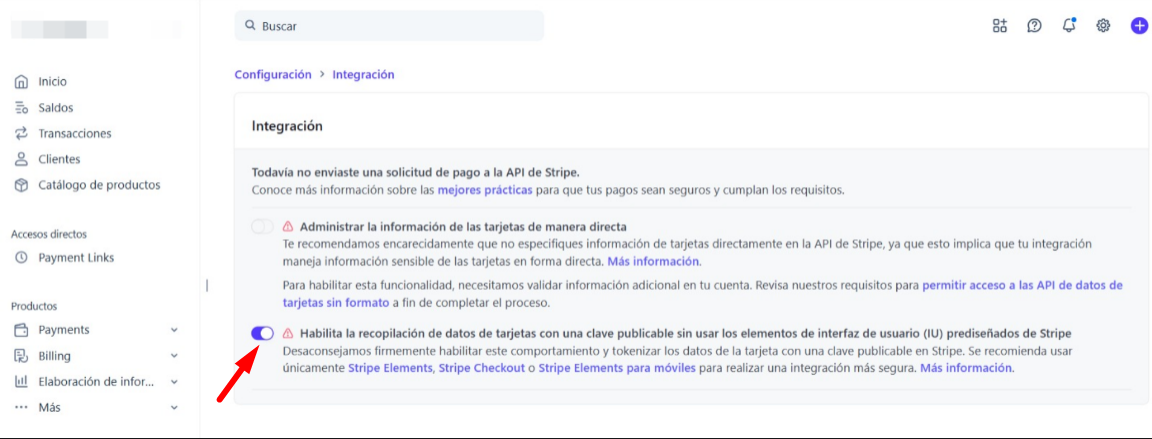Click the Catálogo de productos box icon
This screenshot has width=1152, height=439.
coord(21,185)
